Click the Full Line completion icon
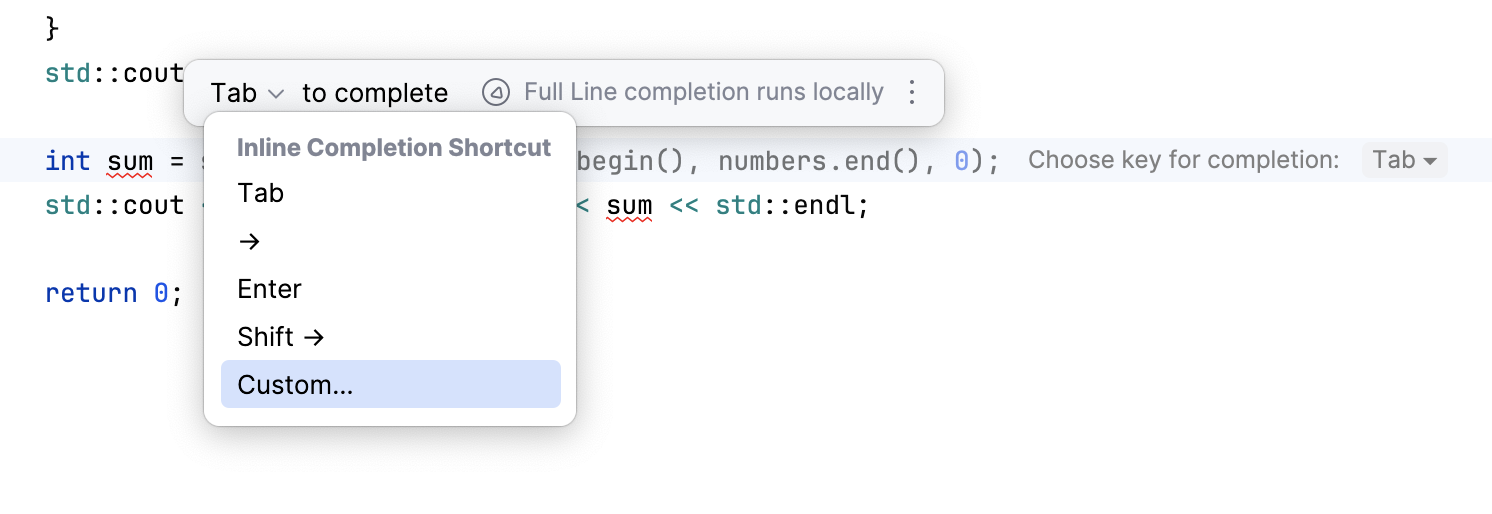Screen dimensions: 1492x514 point(495,93)
